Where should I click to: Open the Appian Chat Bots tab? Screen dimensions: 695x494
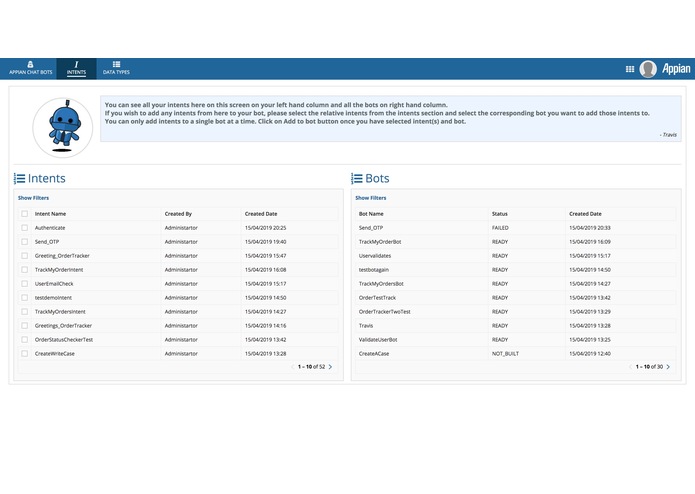click(31, 68)
